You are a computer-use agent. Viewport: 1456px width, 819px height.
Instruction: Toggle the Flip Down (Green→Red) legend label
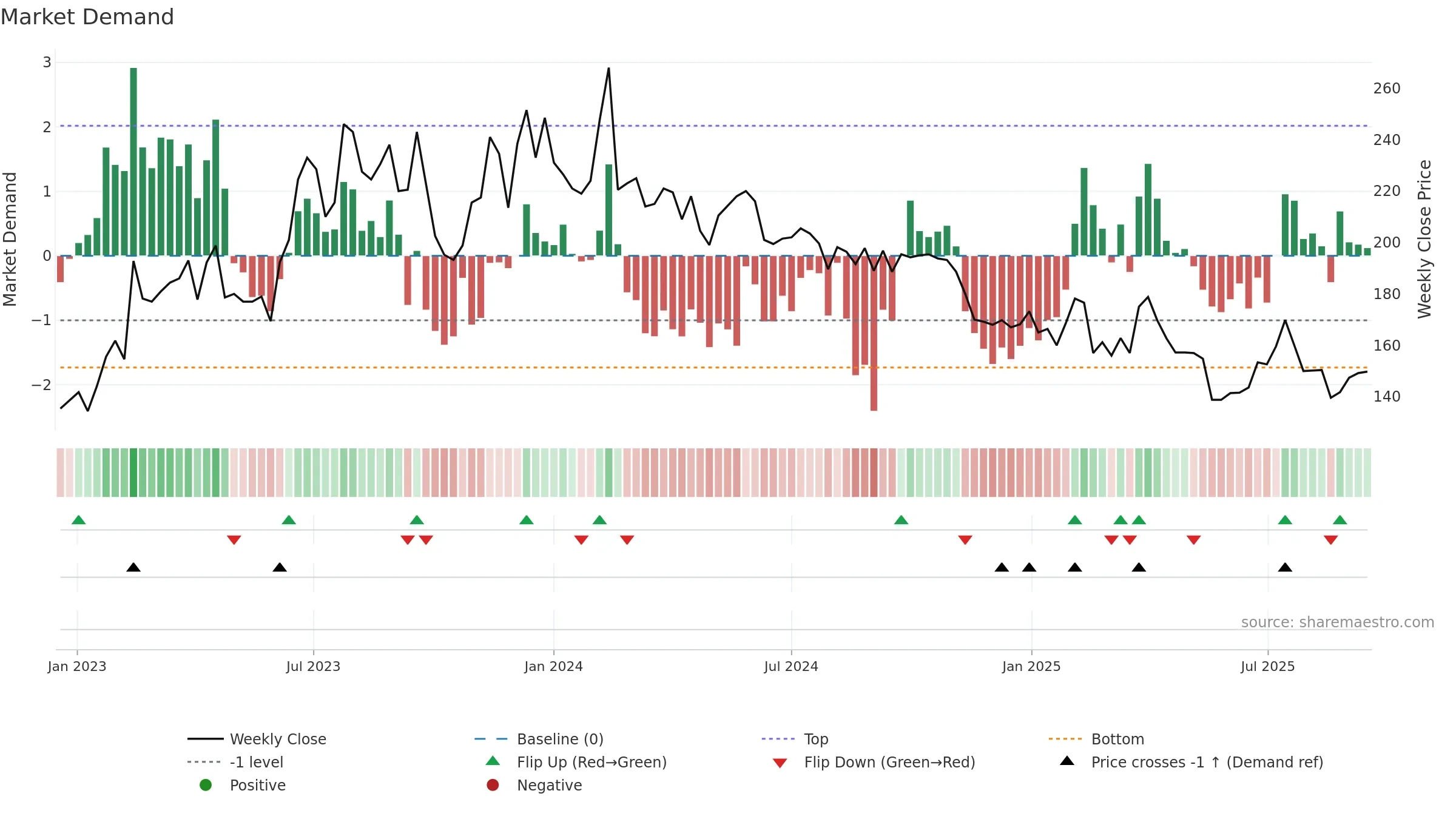889,762
